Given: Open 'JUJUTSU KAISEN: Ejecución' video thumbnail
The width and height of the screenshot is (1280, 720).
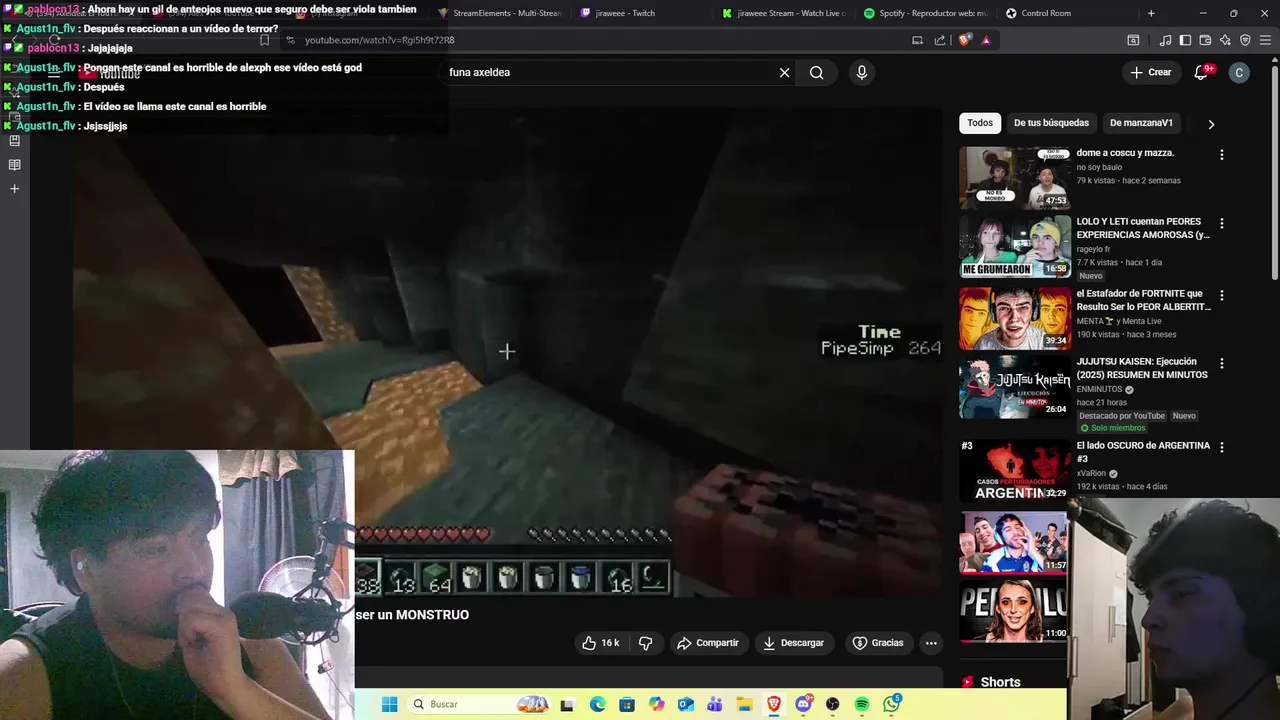Looking at the screenshot, I should pyautogui.click(x=1014, y=387).
